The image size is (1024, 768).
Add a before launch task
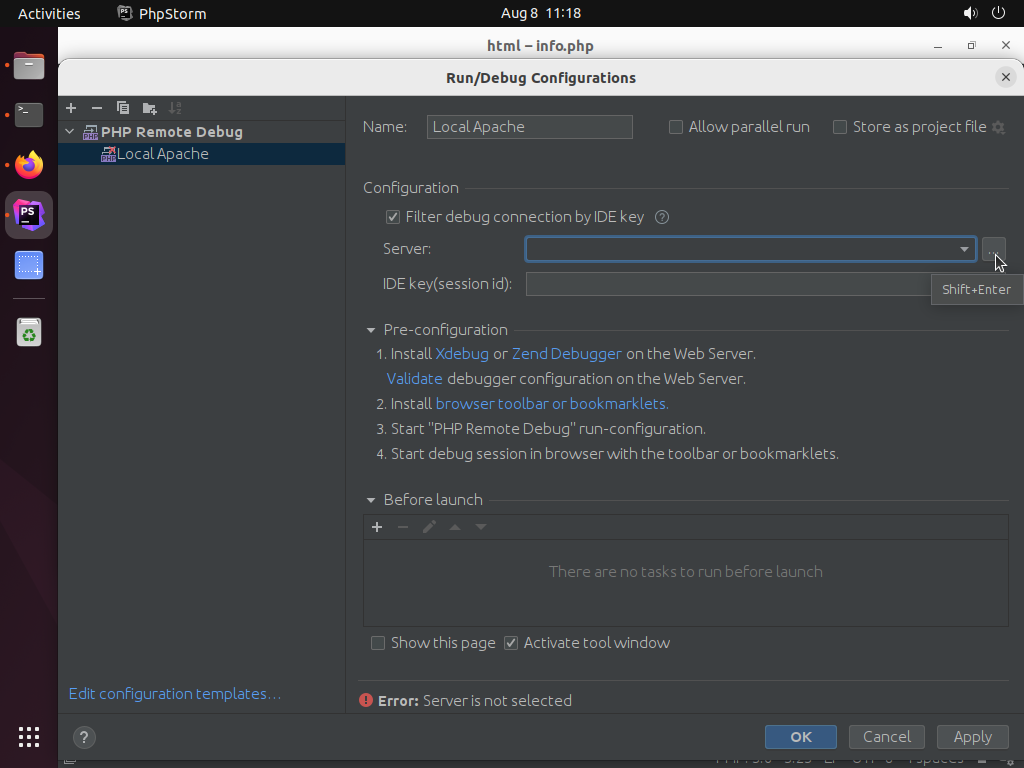(x=377, y=527)
